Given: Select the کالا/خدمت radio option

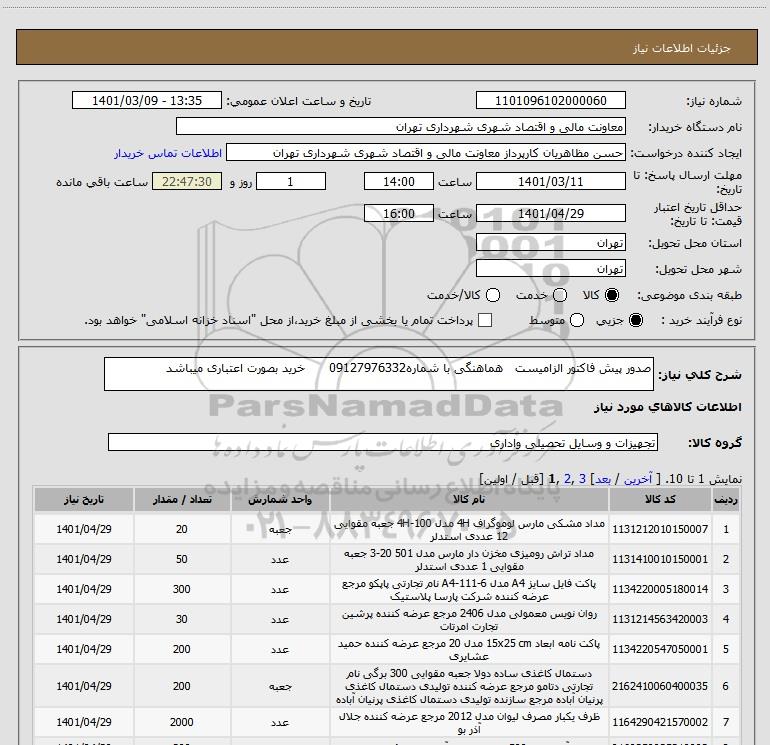Looking at the screenshot, I should [493, 295].
